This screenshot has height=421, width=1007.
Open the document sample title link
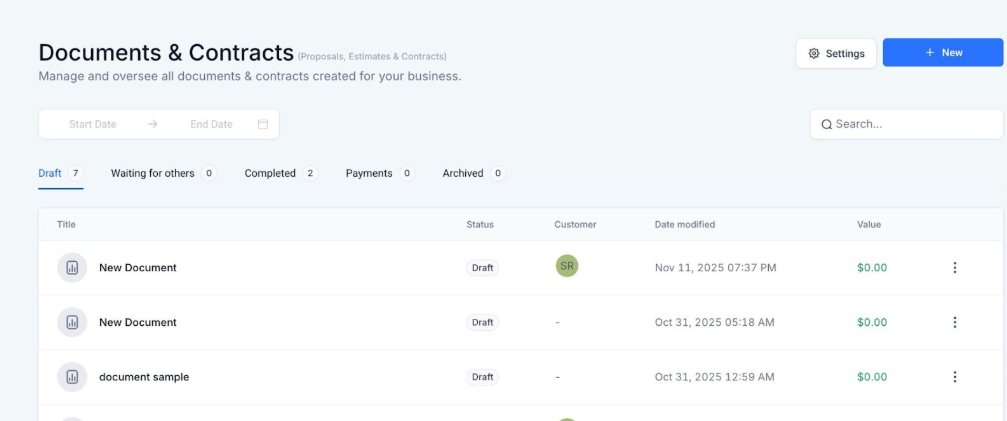144,377
